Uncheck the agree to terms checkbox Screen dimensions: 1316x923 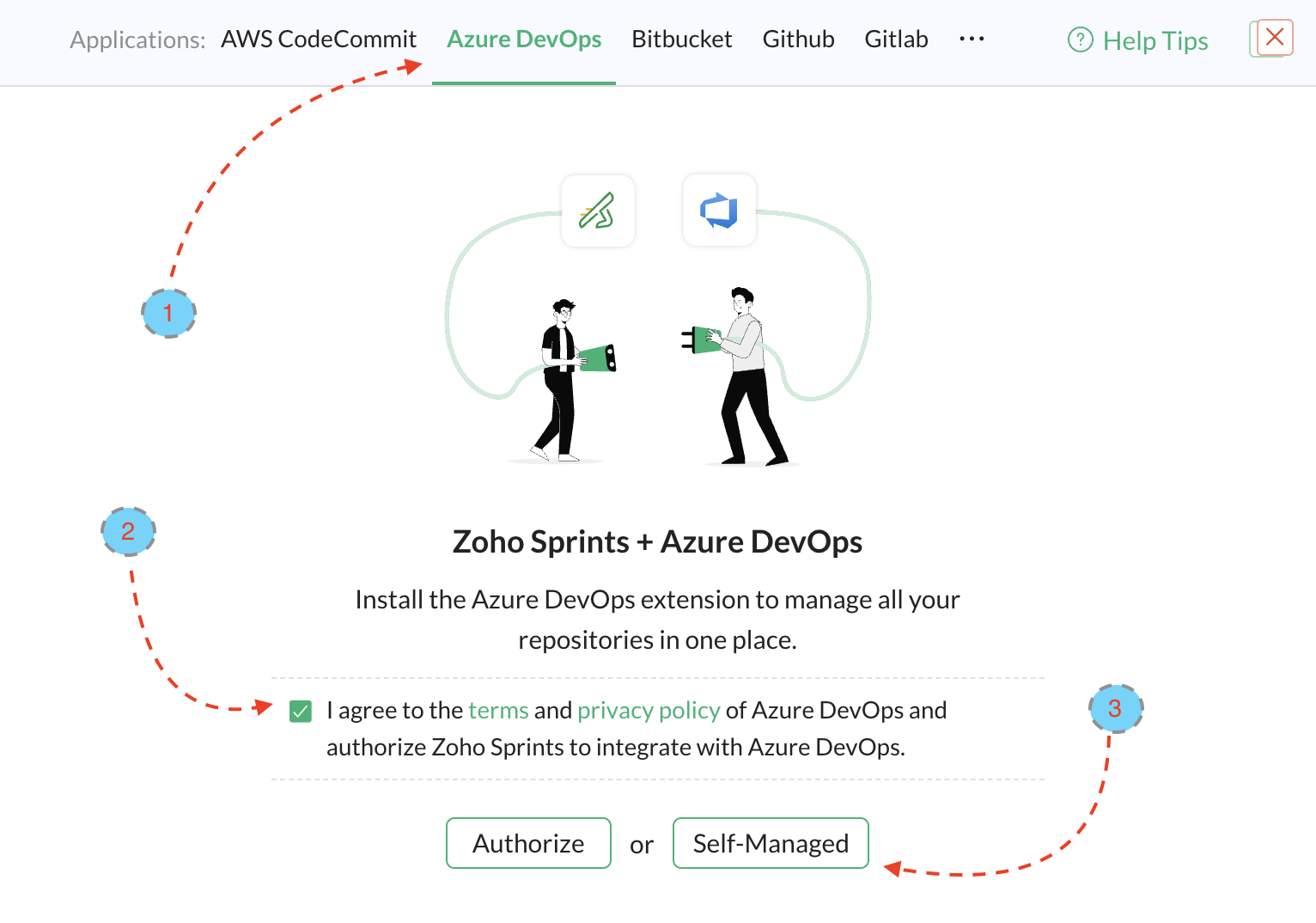click(x=301, y=712)
